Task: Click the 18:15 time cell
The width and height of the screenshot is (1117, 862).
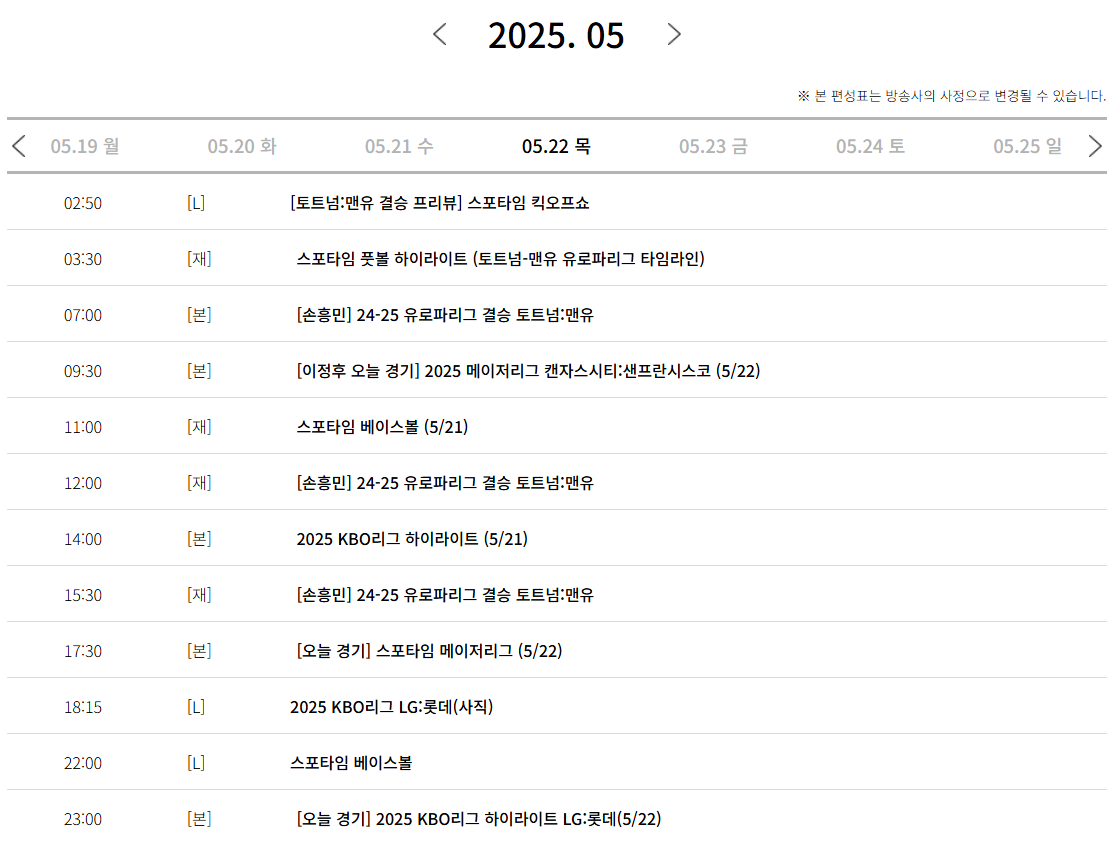Action: pos(83,707)
